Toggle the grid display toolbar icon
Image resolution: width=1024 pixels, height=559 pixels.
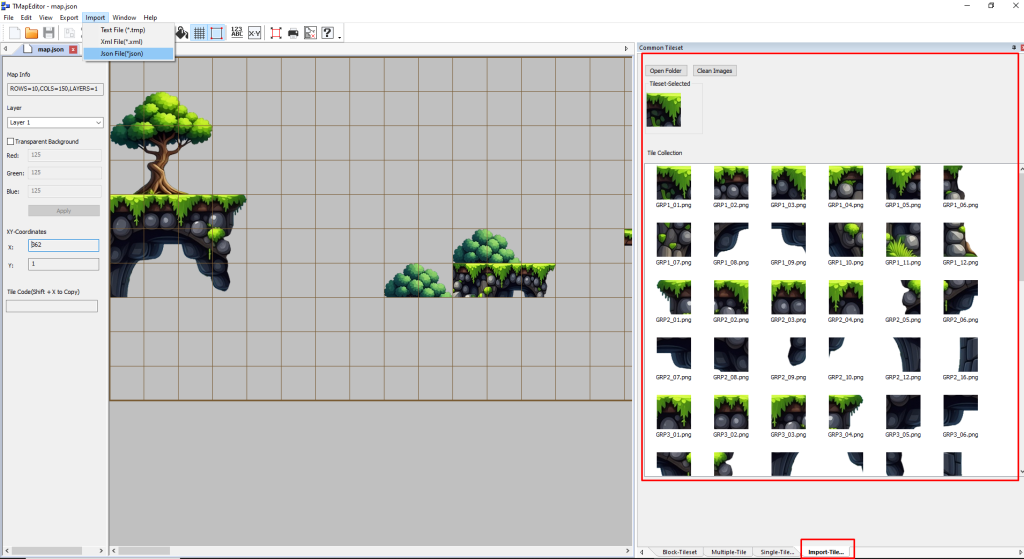(200, 33)
